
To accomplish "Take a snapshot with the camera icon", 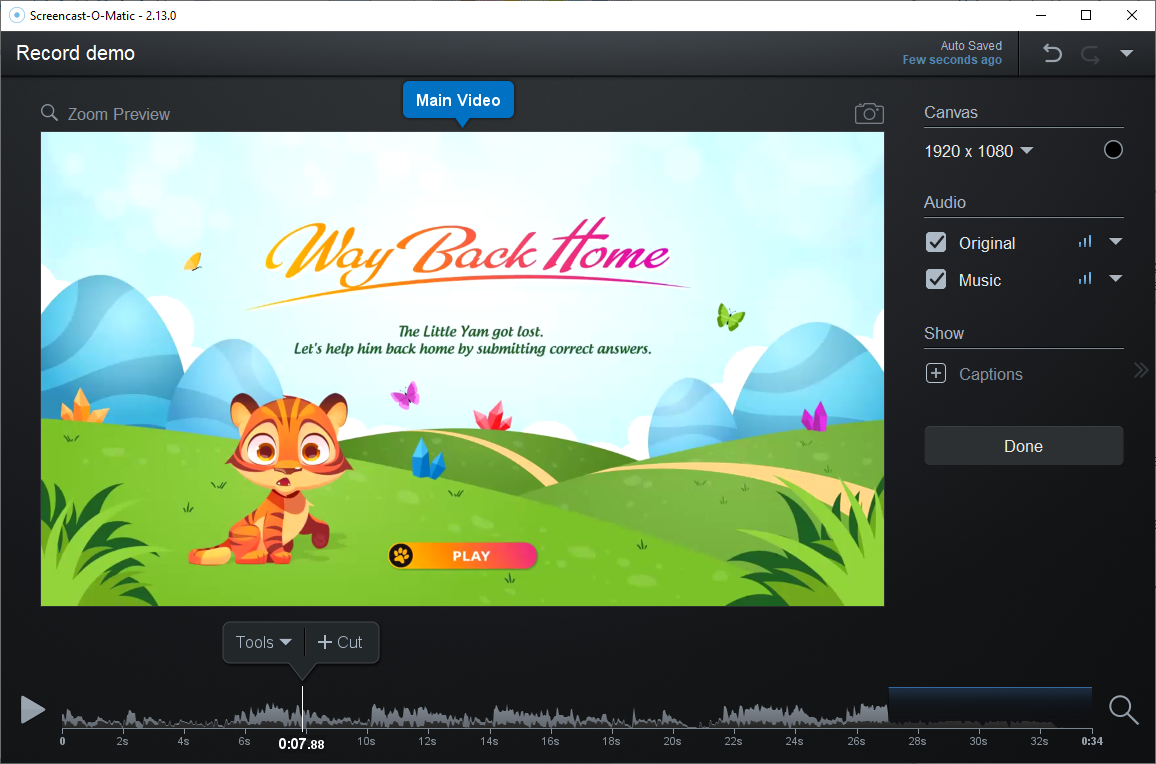I will click(869, 114).
